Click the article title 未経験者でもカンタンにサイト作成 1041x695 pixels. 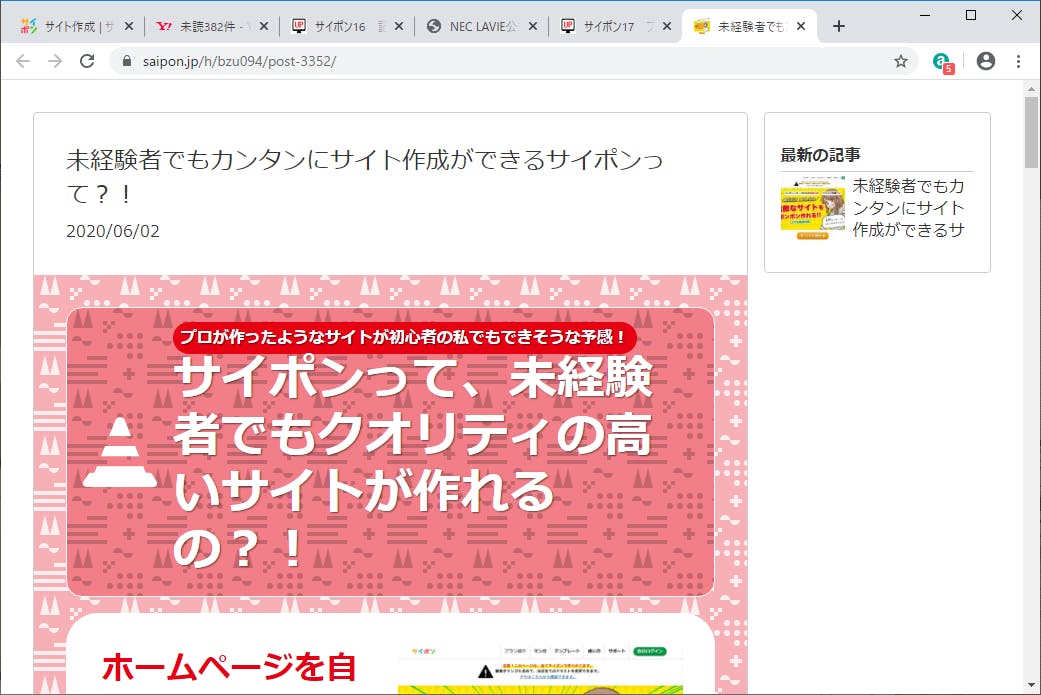click(364, 176)
